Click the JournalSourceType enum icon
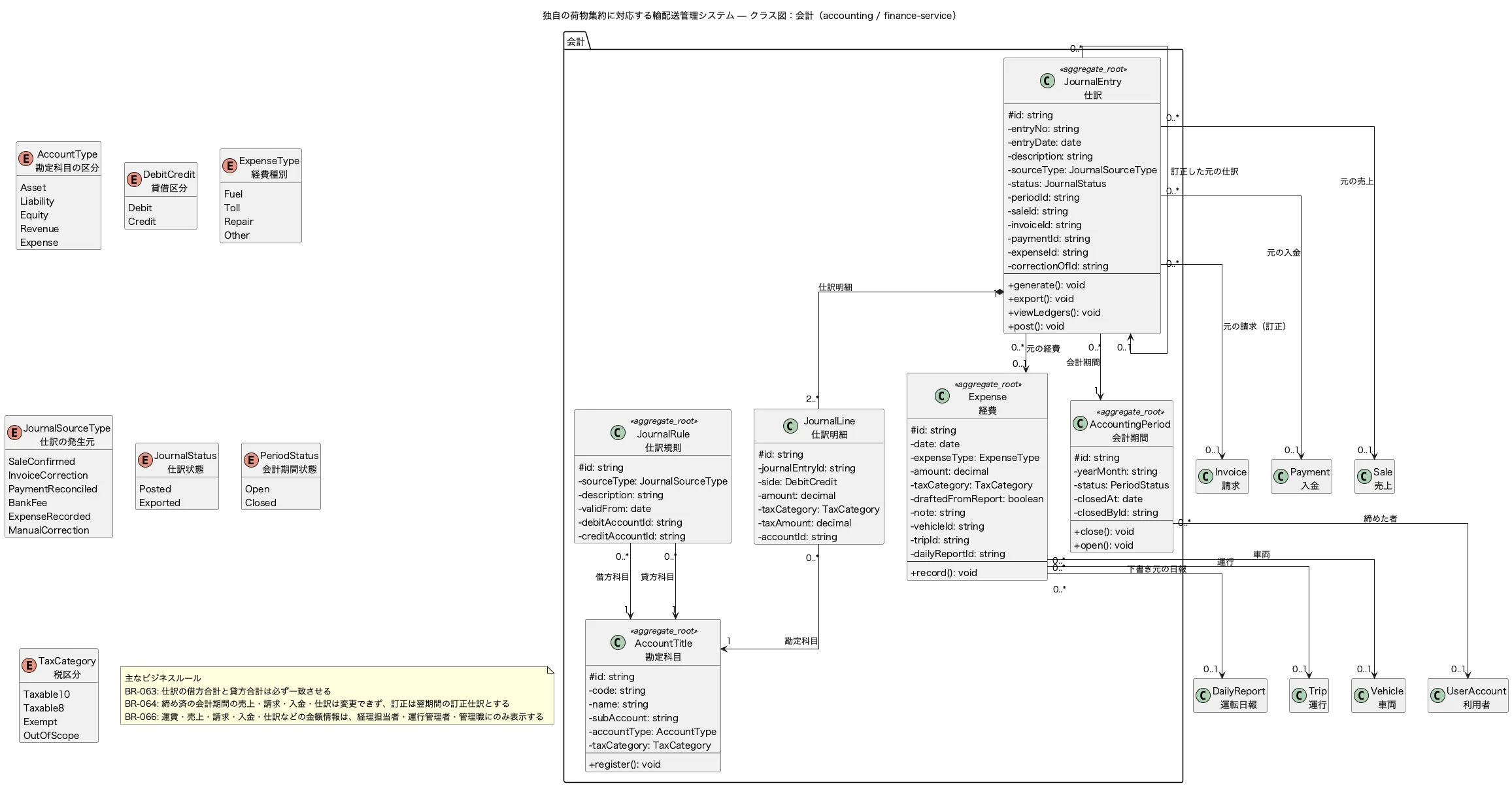The width and height of the screenshot is (1512, 786). coord(14,433)
